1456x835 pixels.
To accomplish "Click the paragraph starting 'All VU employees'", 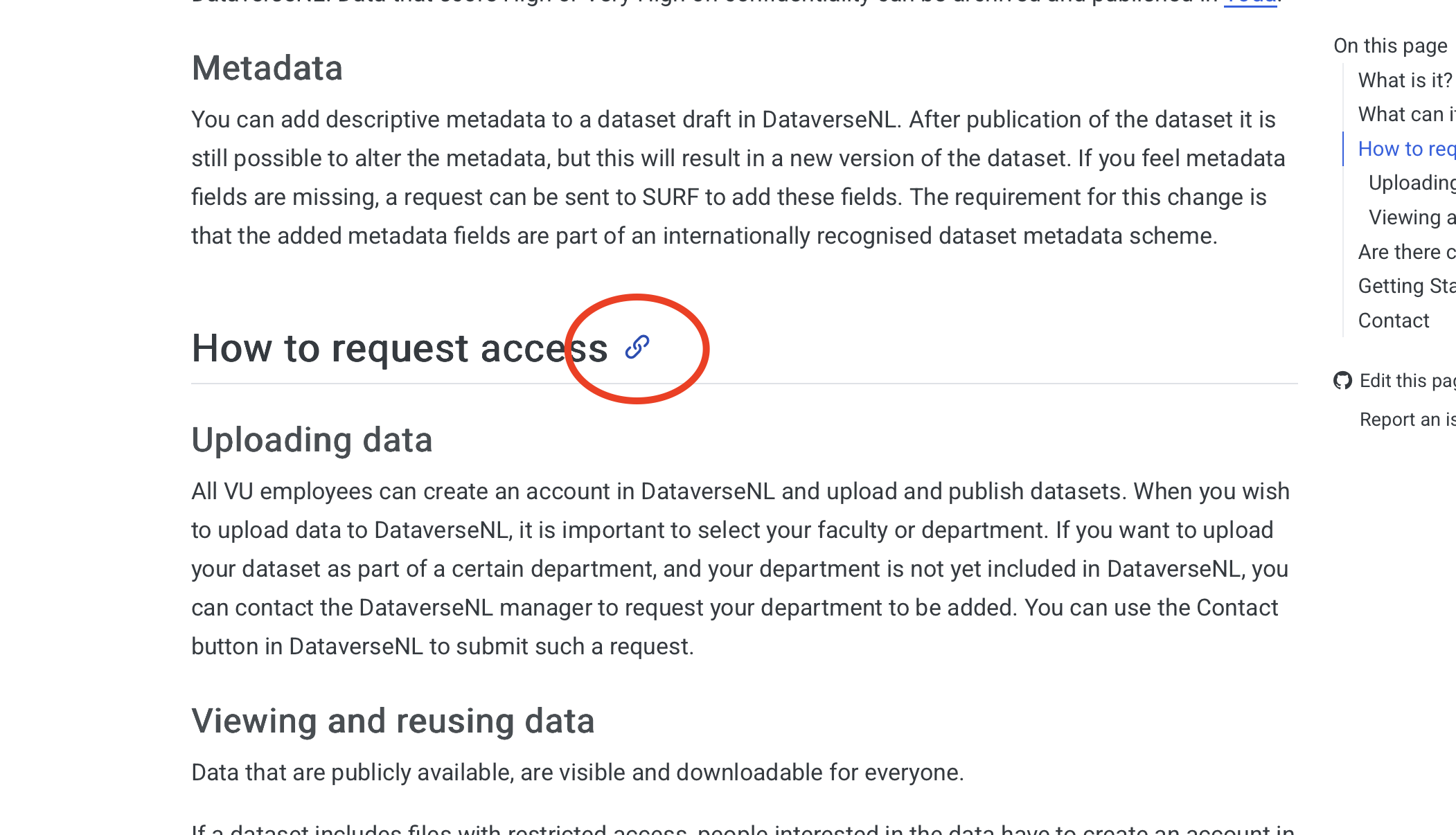I will click(x=740, y=569).
